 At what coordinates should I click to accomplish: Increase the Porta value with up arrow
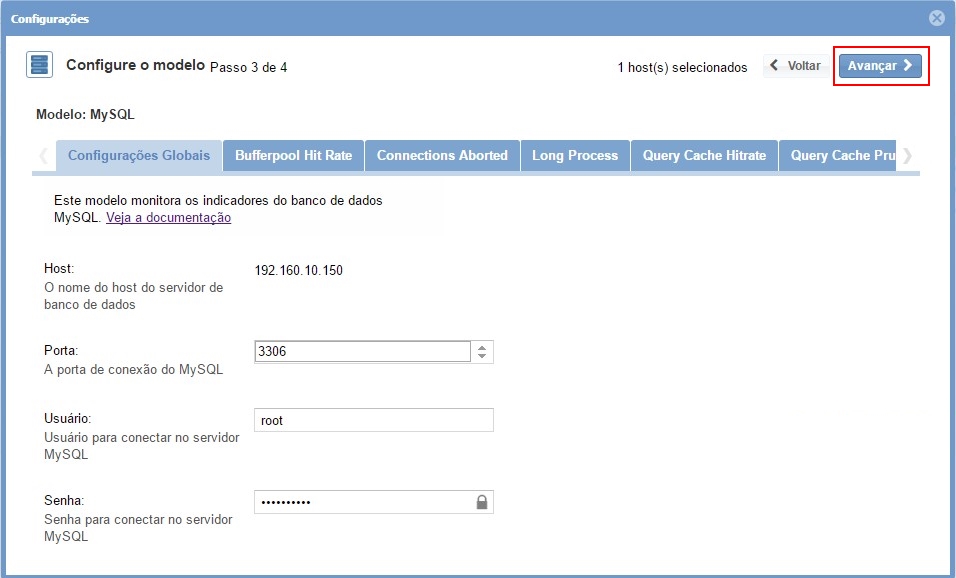(482, 347)
